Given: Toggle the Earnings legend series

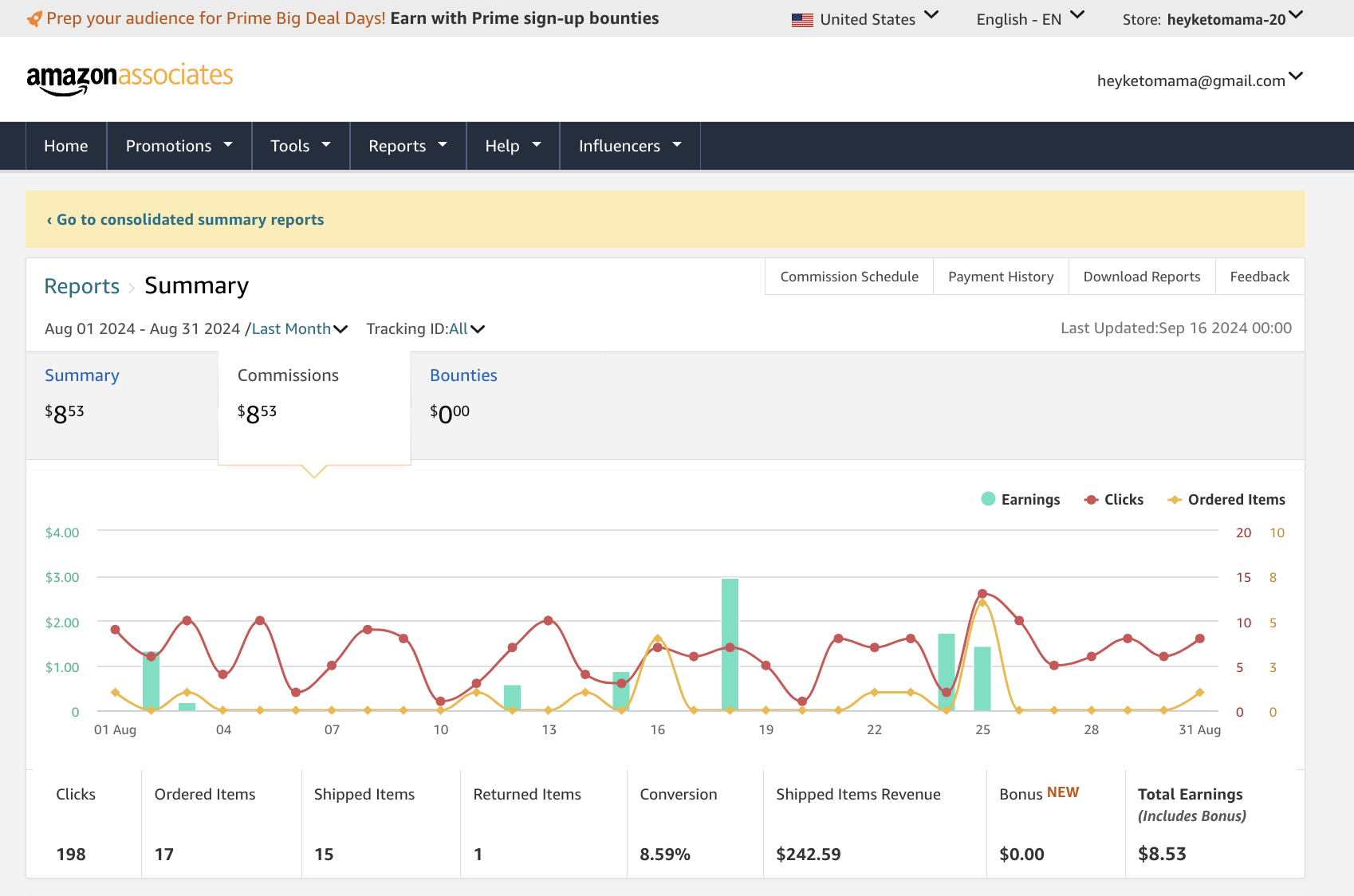Looking at the screenshot, I should pyautogui.click(x=1021, y=499).
